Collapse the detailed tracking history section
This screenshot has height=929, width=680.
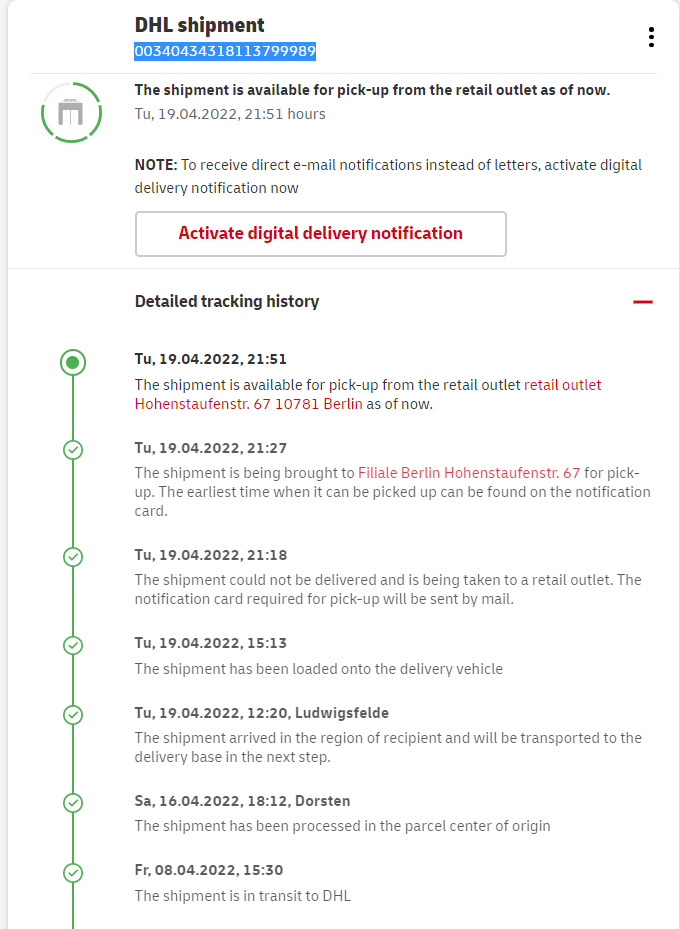tap(643, 301)
